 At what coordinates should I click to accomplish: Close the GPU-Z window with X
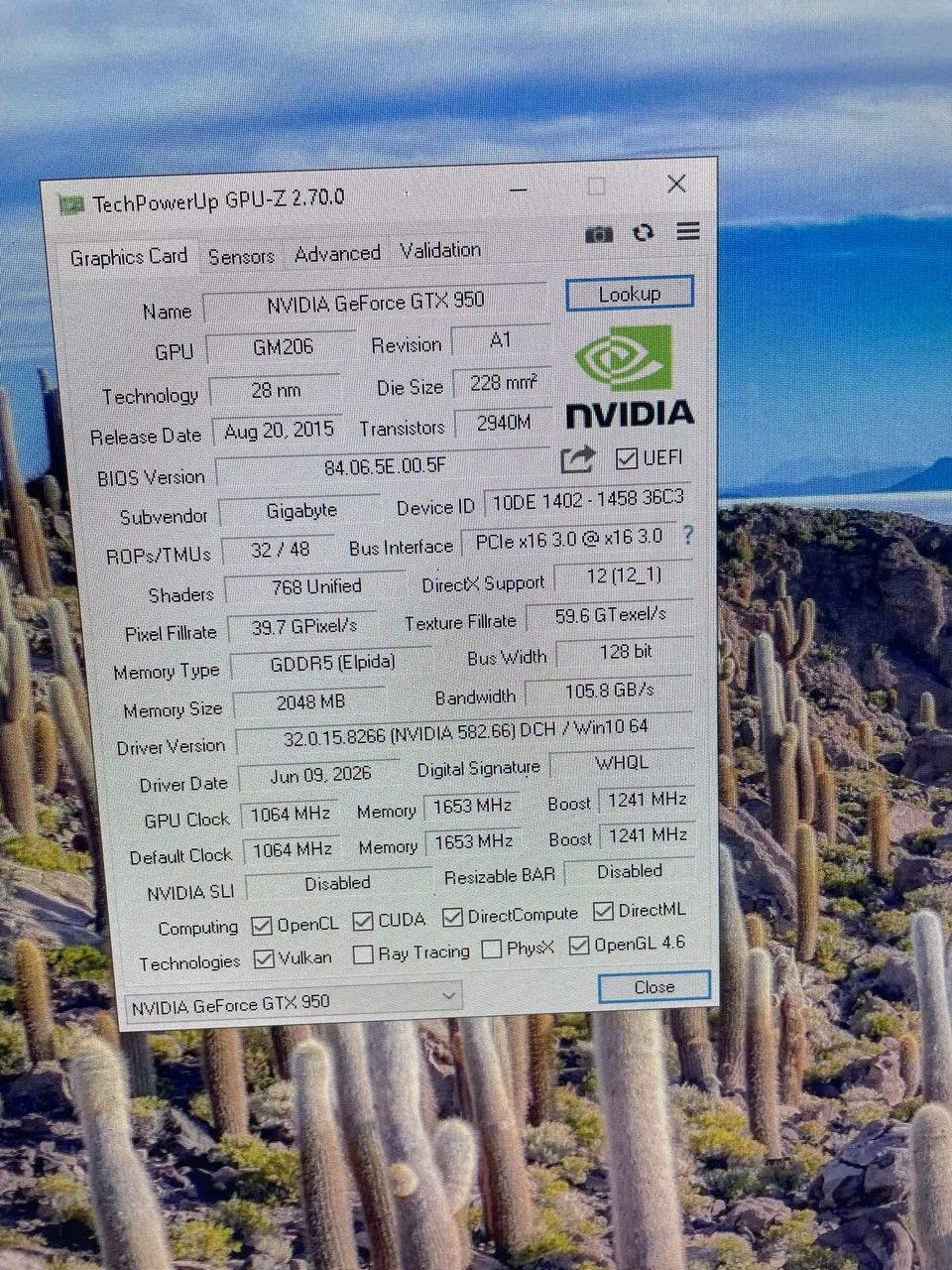tap(676, 184)
